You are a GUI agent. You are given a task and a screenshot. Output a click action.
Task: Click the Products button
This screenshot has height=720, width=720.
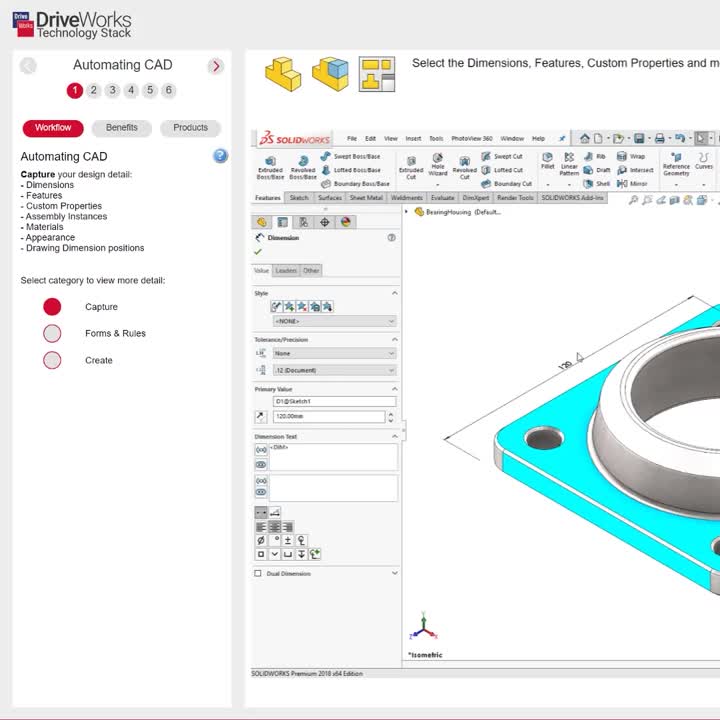point(191,128)
